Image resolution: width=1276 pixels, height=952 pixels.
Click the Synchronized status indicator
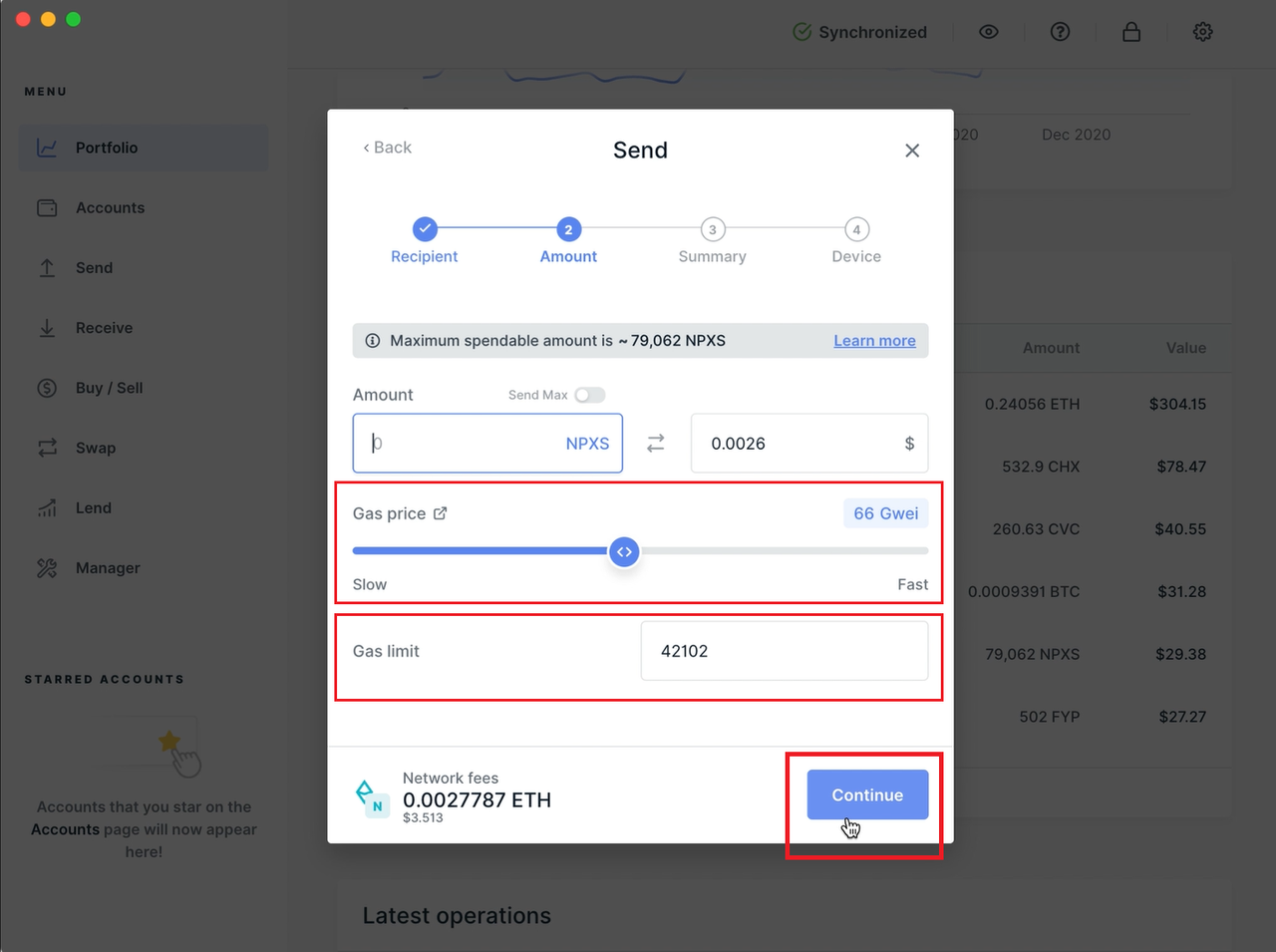(x=859, y=32)
